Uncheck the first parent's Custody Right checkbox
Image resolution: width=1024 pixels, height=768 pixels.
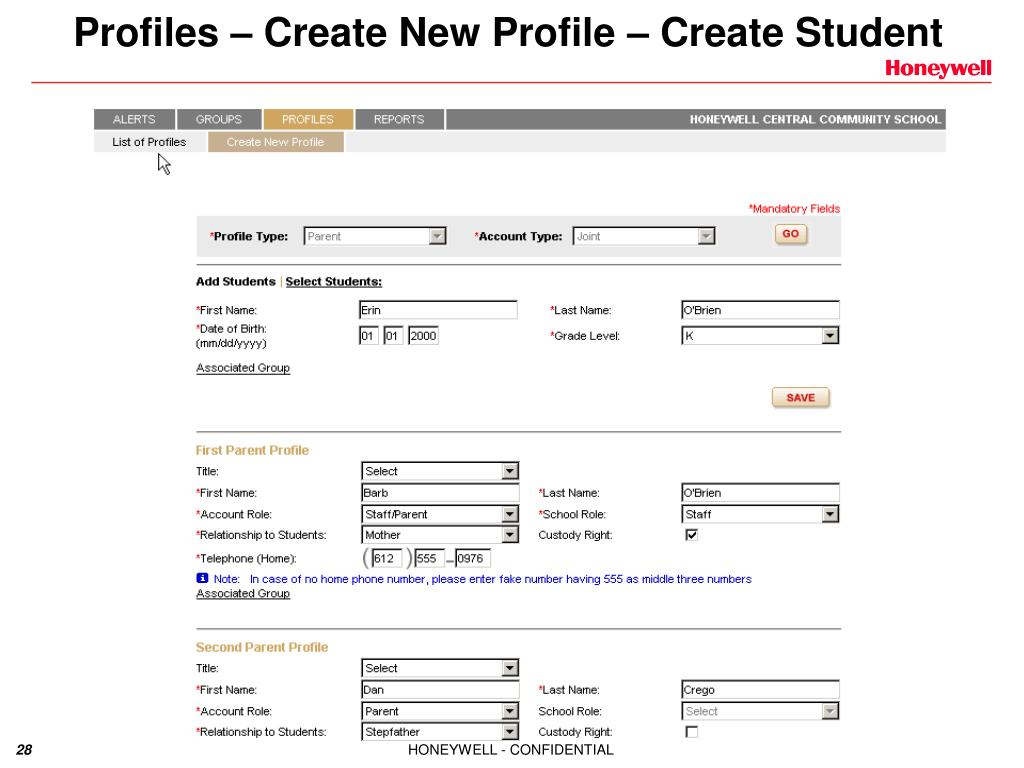point(692,535)
